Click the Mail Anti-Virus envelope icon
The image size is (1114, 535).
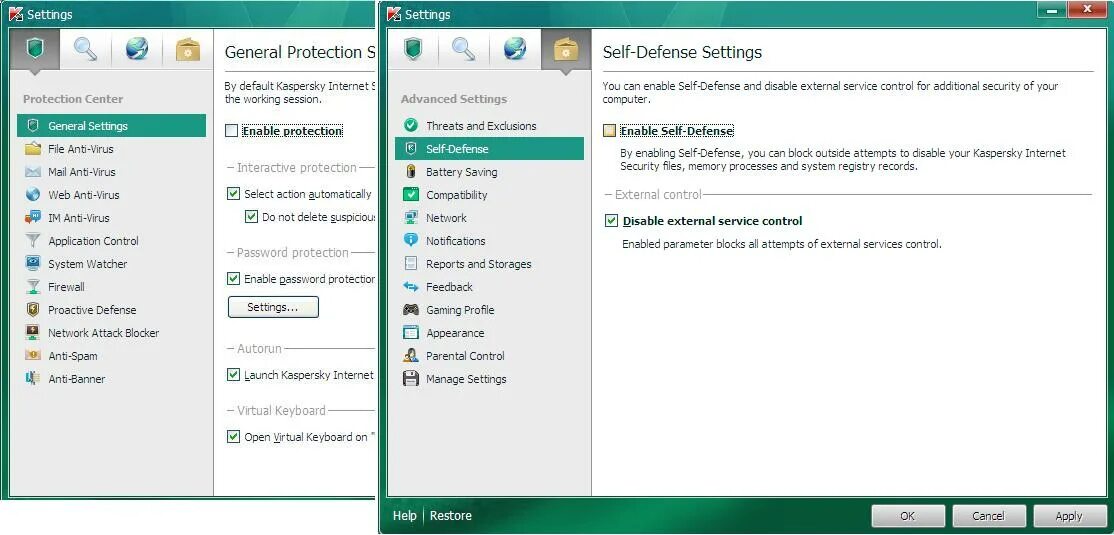pyautogui.click(x=33, y=172)
